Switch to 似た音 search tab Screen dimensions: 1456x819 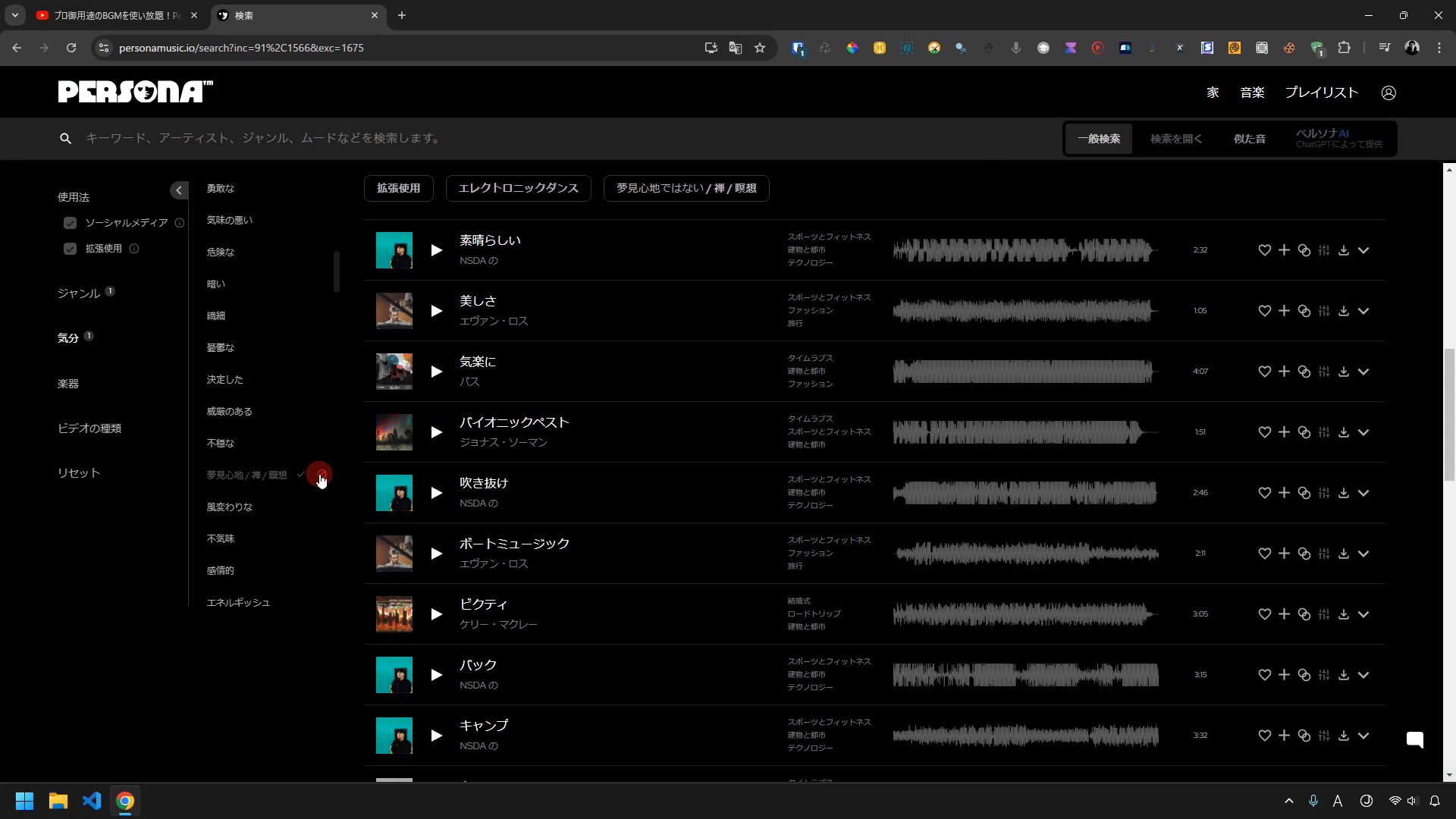[1249, 139]
